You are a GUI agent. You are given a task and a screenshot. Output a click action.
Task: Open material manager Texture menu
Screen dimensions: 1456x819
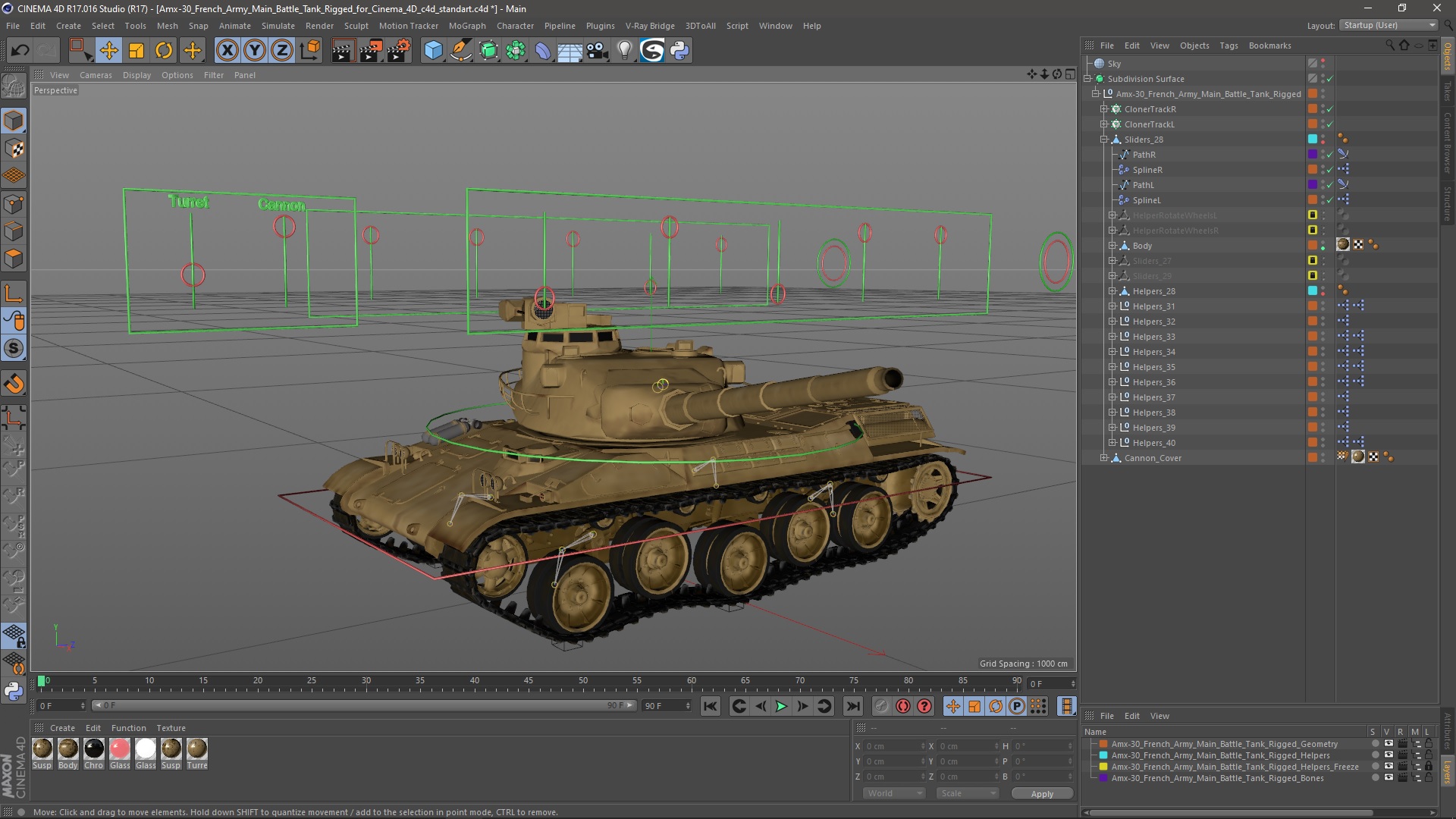pos(171,728)
